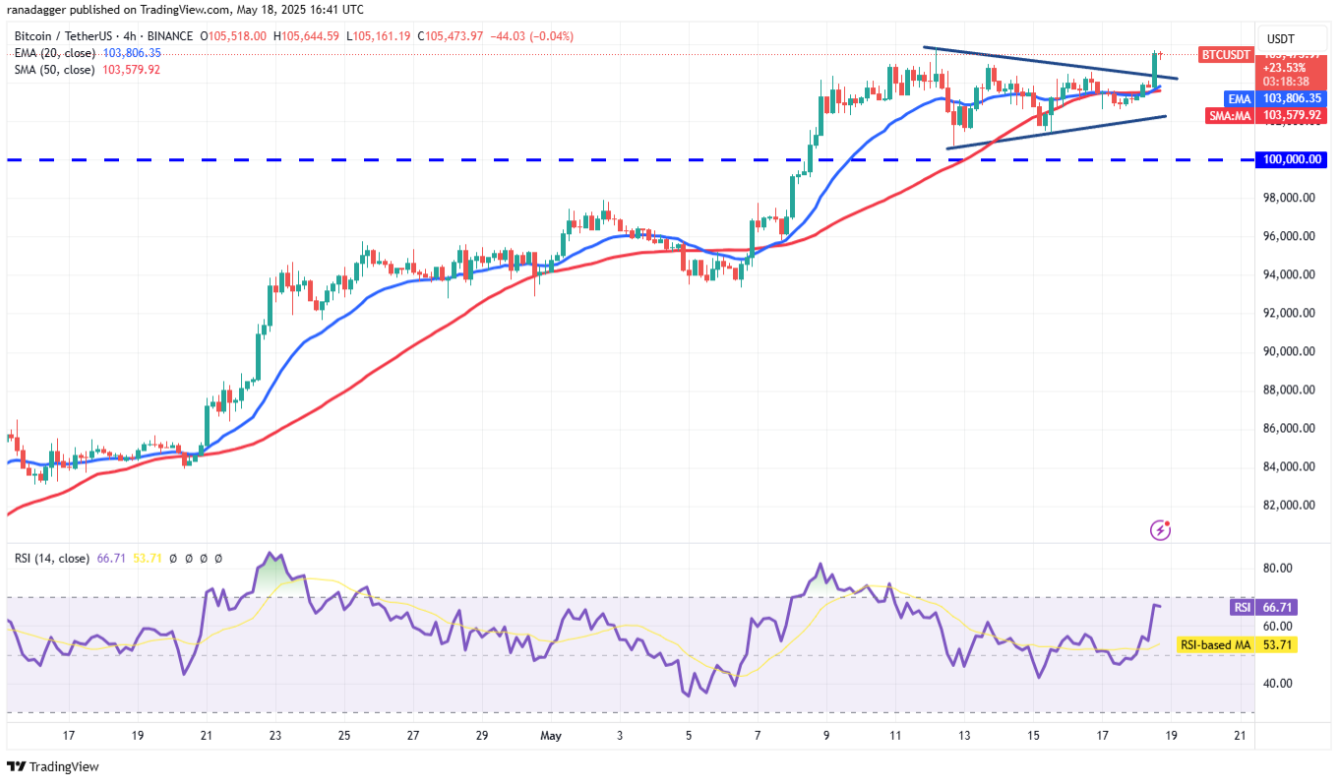Click the third Ø symbol in the RSI legend
Viewport: 1336px width, 782px height.
tap(203, 558)
